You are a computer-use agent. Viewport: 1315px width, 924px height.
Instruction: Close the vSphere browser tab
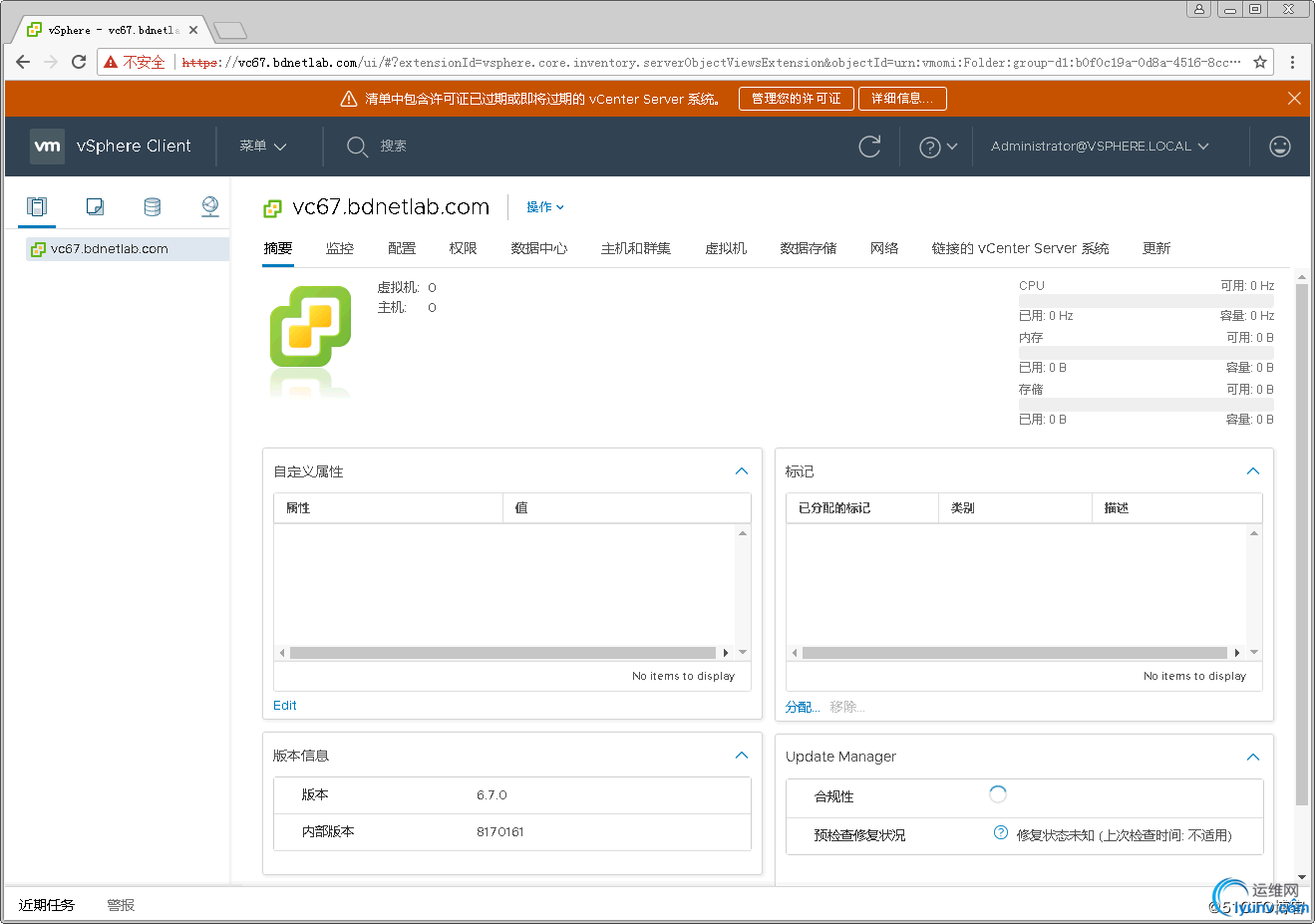[193, 30]
